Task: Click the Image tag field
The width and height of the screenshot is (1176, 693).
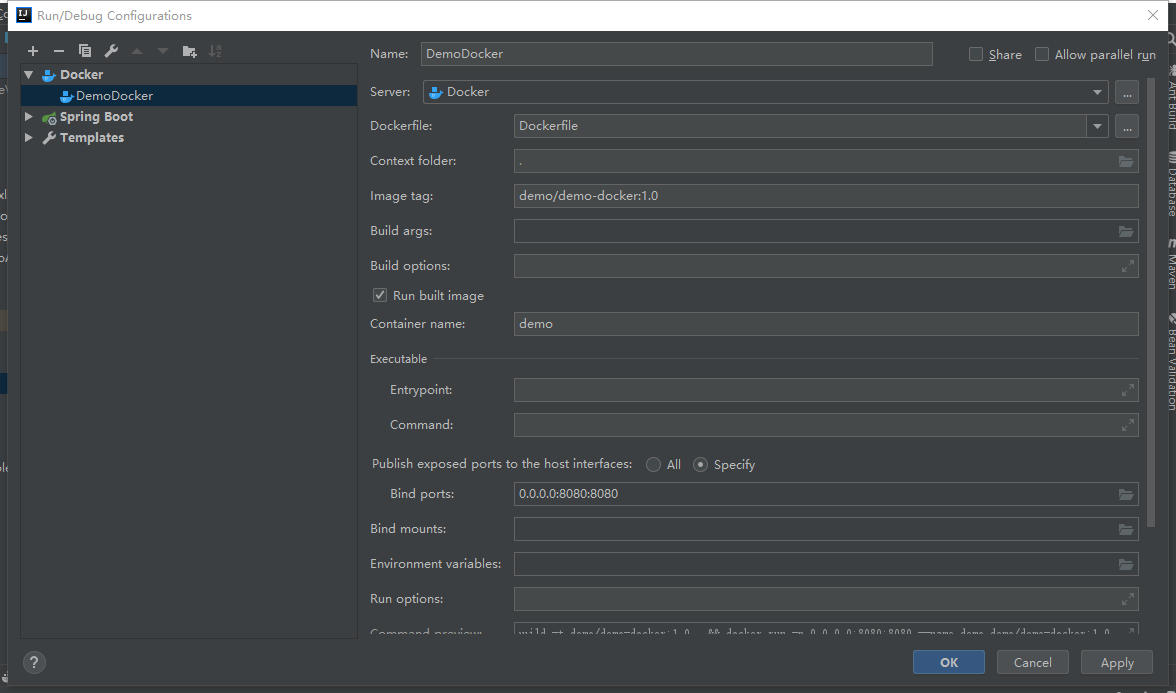Action: click(x=826, y=196)
